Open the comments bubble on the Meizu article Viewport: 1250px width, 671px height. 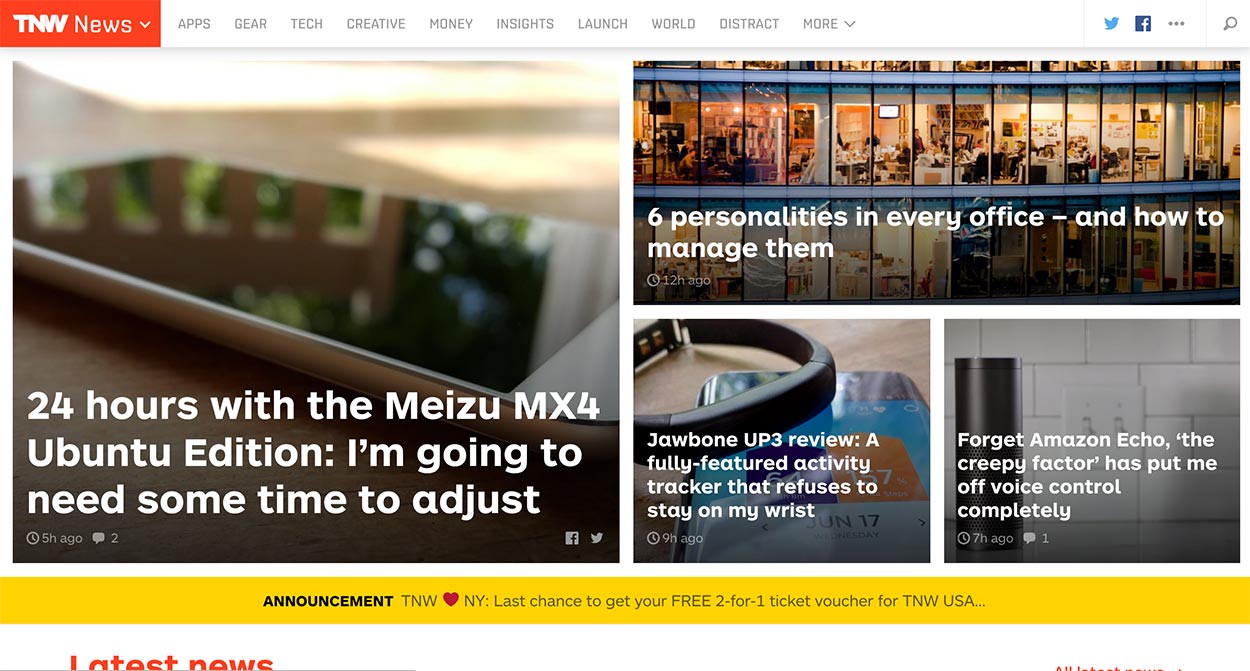(105, 538)
